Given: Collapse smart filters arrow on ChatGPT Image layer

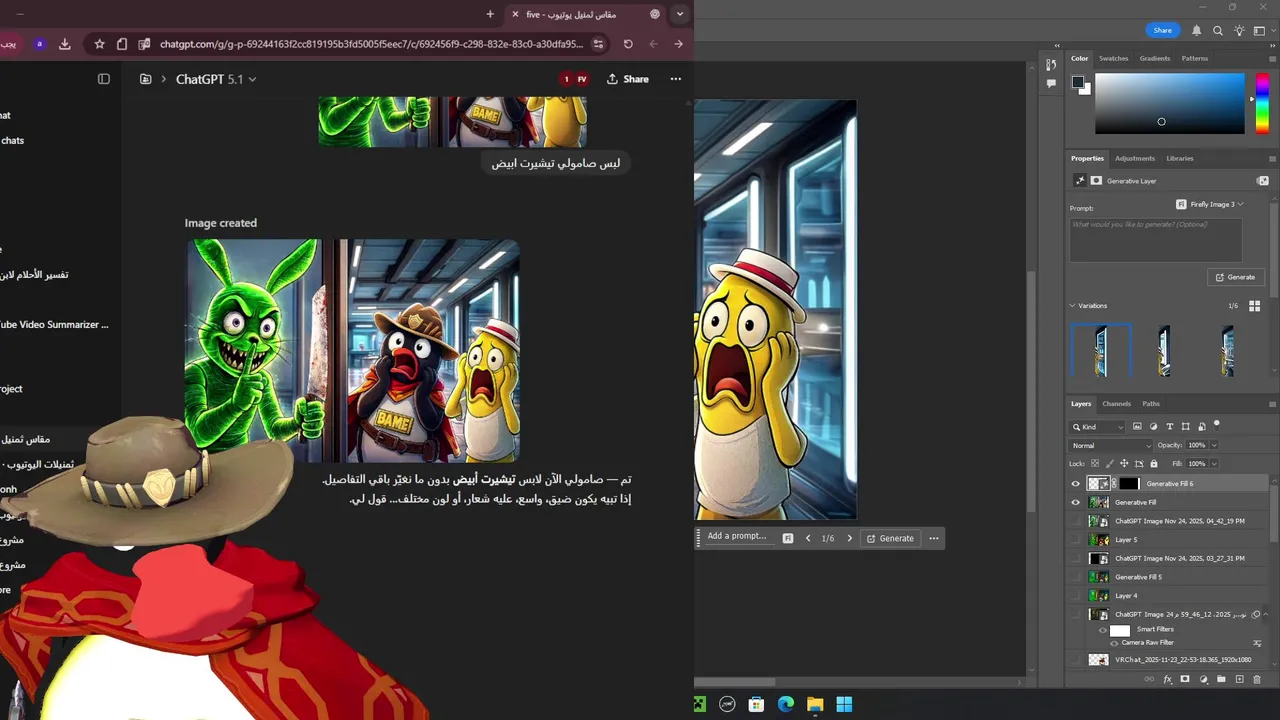Looking at the screenshot, I should [x=1265, y=615].
